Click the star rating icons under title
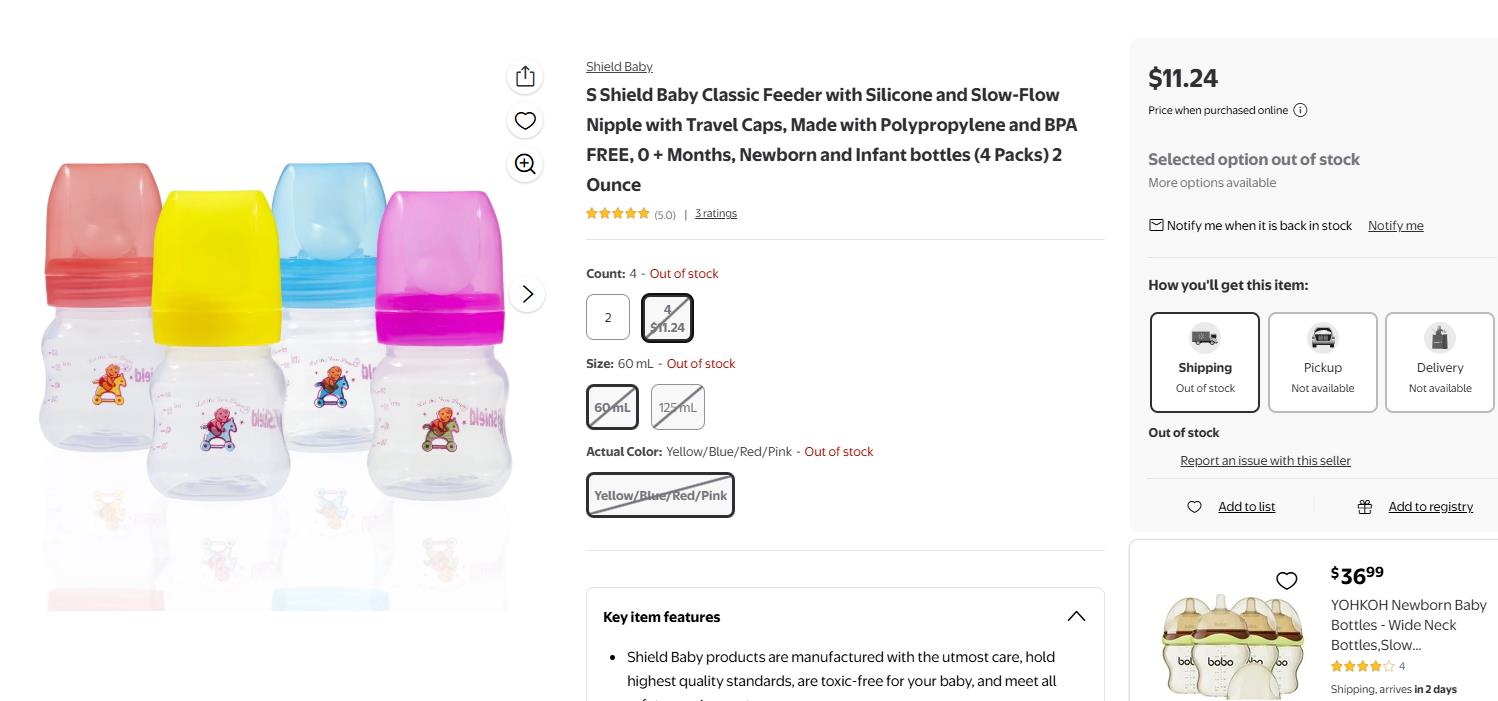Image resolution: width=1498 pixels, height=701 pixels. (617, 213)
